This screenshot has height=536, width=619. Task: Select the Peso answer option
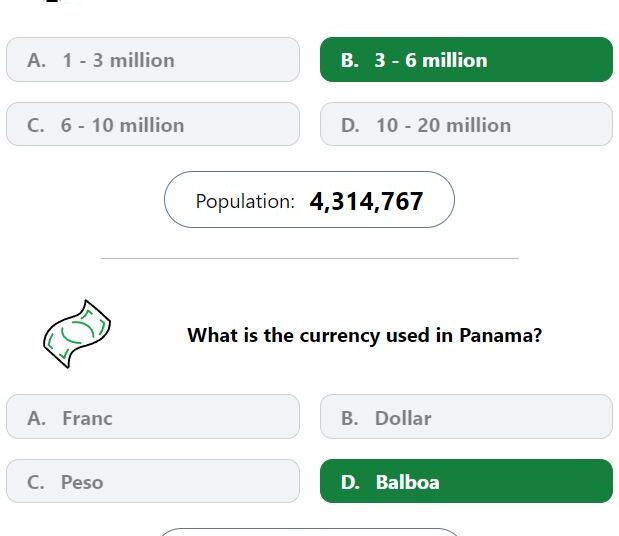coord(153,481)
